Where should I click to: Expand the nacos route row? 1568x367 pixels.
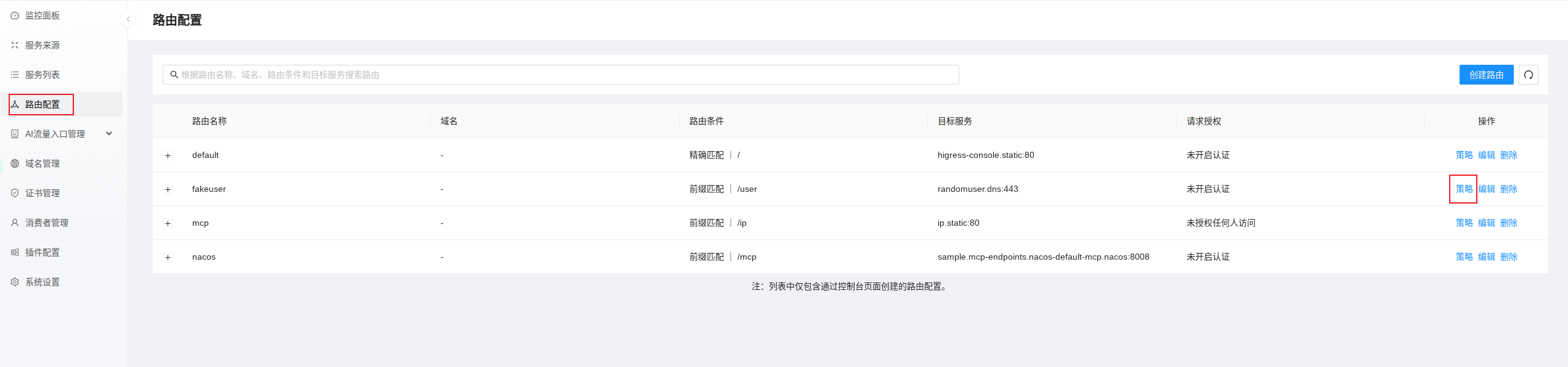[x=168, y=257]
